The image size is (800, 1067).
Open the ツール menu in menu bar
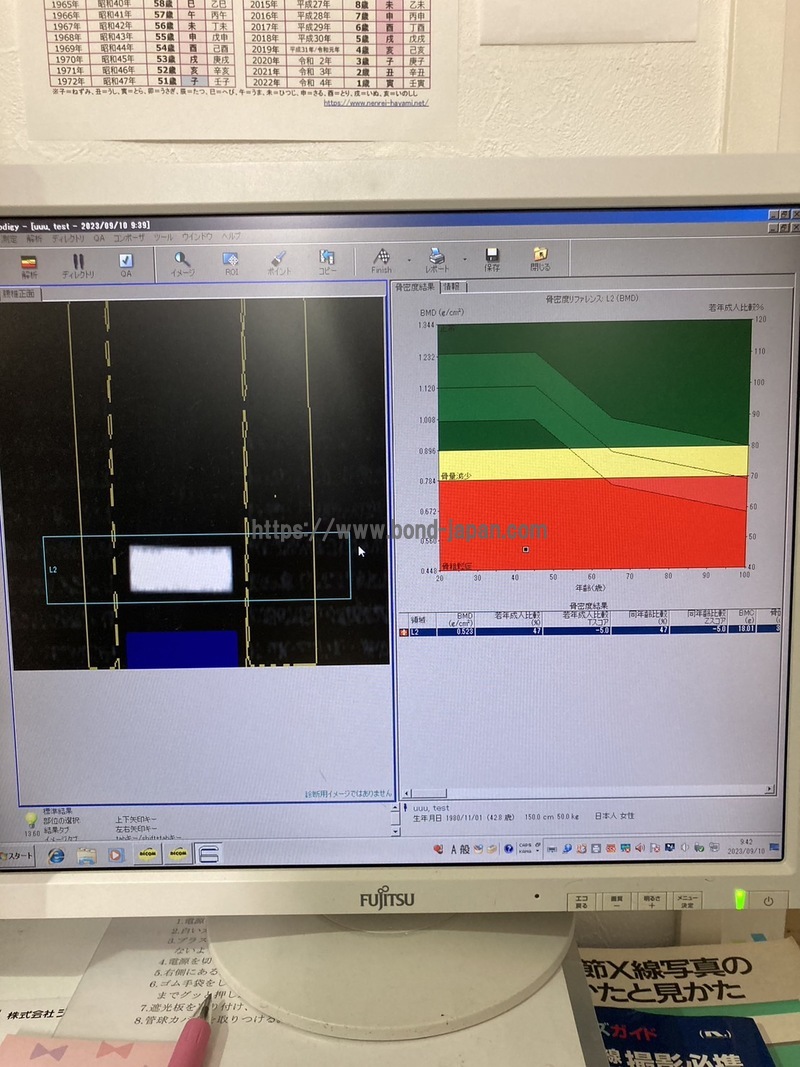point(163,237)
